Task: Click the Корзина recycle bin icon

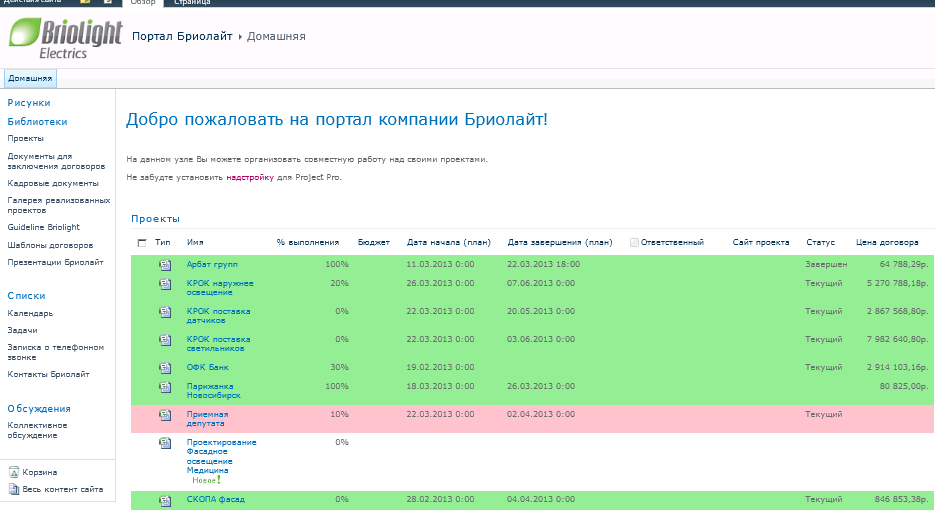Action: [14, 472]
